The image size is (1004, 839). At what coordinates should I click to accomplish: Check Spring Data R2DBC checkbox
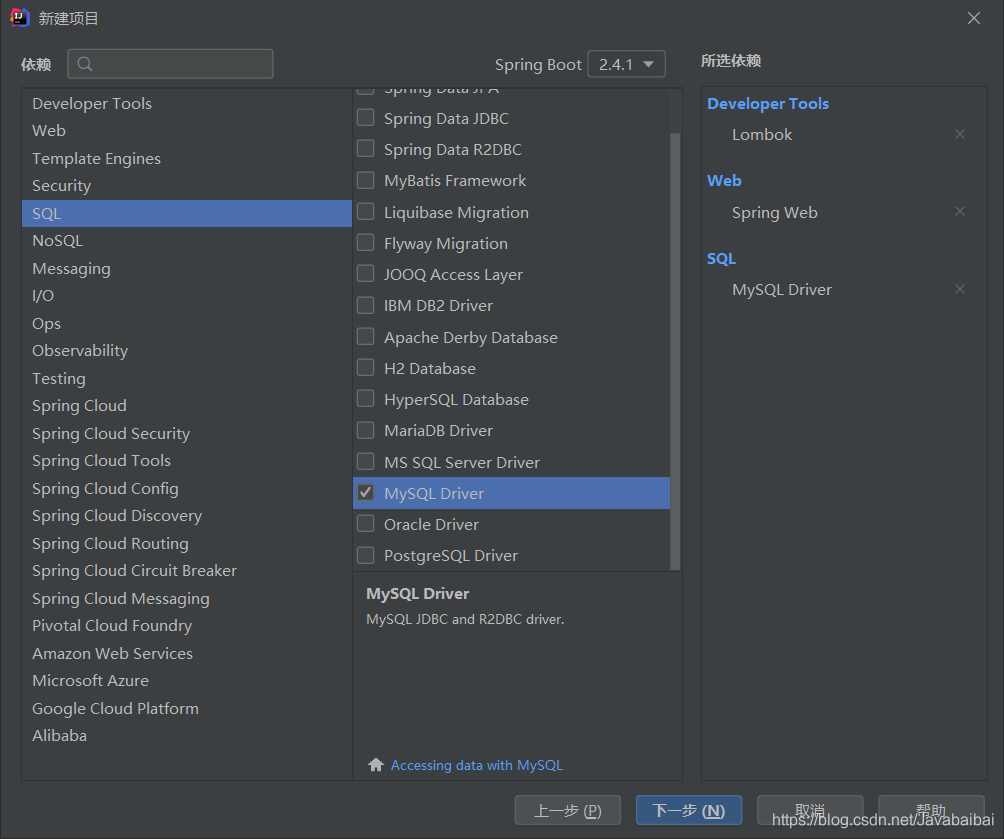pos(366,149)
